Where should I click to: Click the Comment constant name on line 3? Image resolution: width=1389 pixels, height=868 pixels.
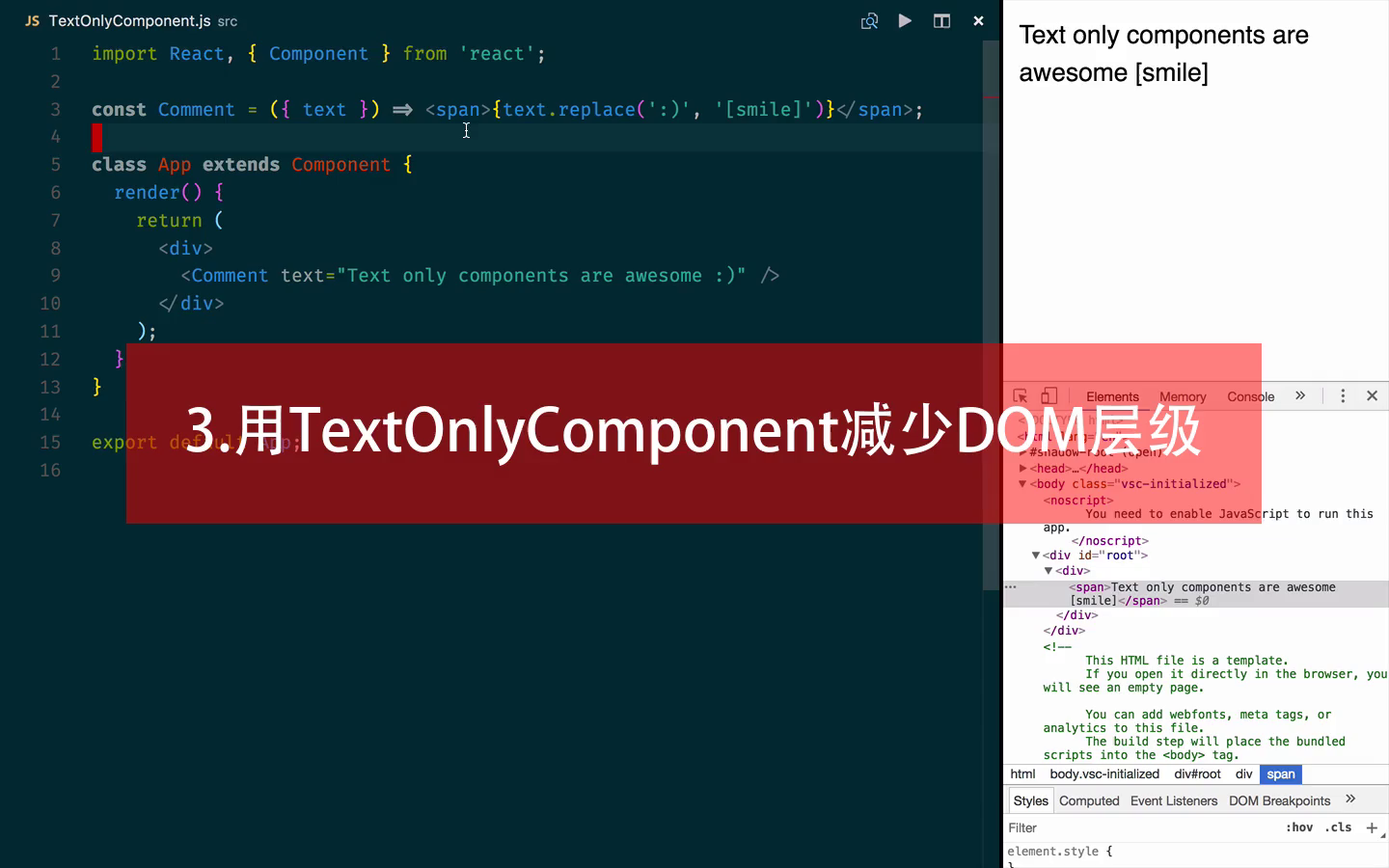197,109
